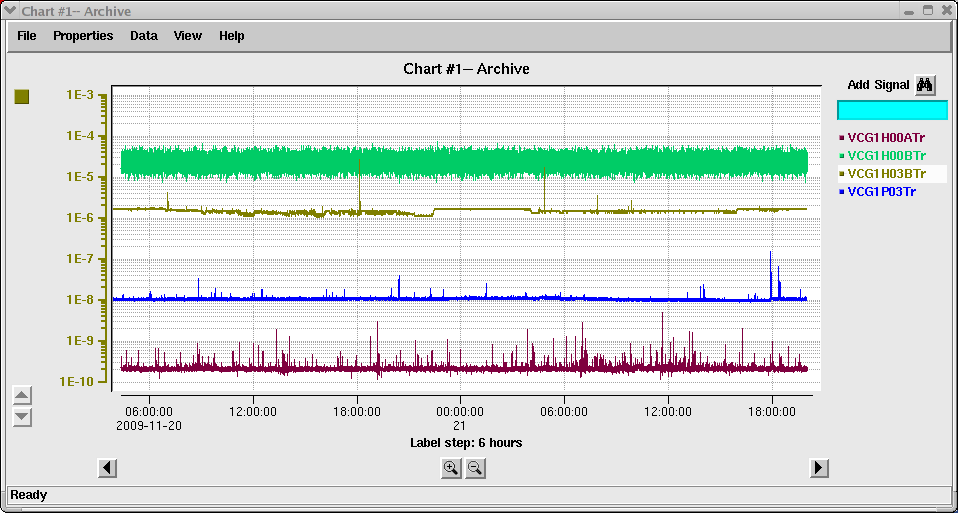The image size is (958, 513).
Task: Maximize the Chart #1 Archive window
Action: (x=928, y=10)
